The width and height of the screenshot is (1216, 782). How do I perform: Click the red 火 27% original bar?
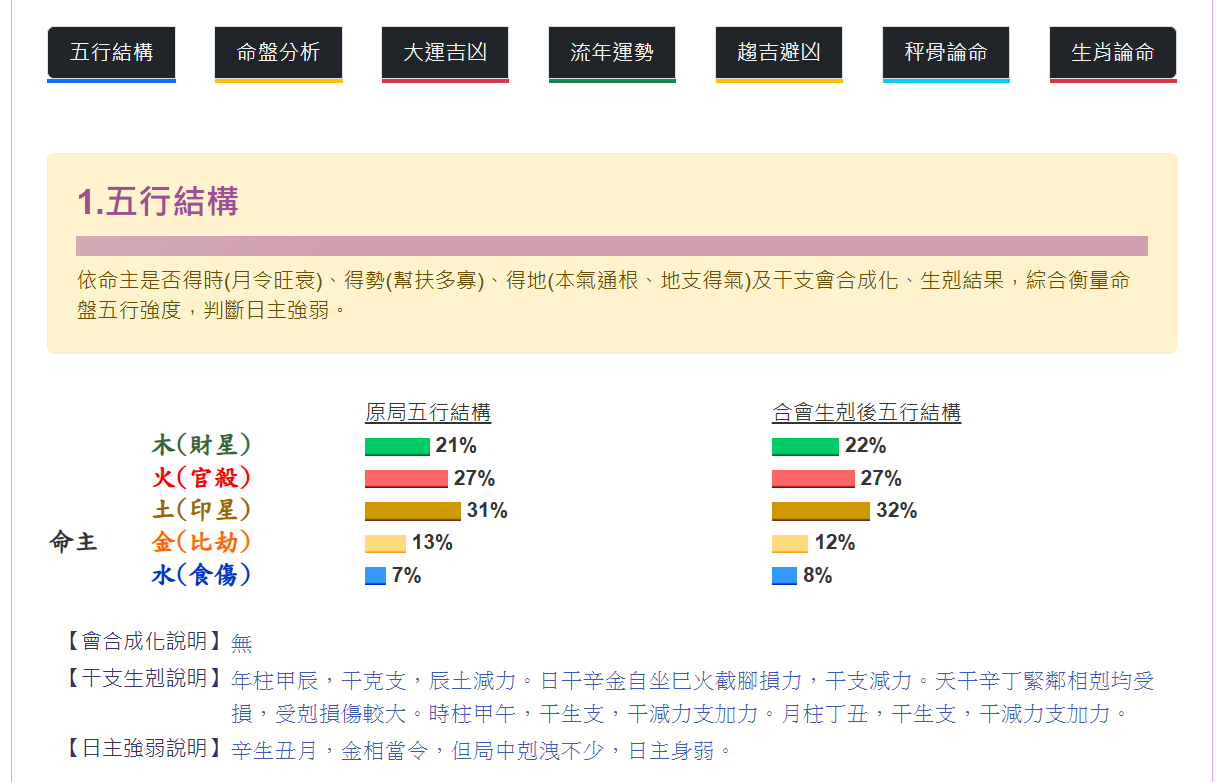pos(406,479)
